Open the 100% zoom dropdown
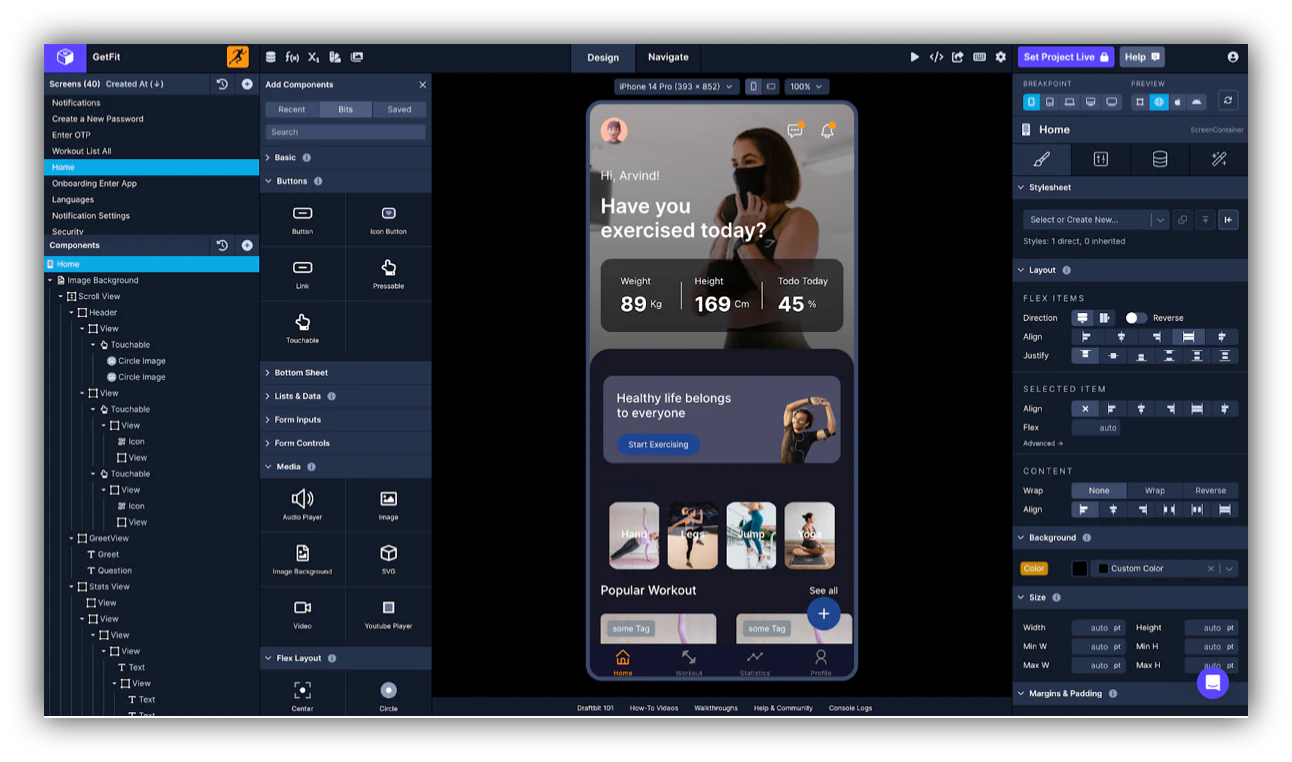Image resolution: width=1292 pixels, height=762 pixels. click(x=806, y=87)
